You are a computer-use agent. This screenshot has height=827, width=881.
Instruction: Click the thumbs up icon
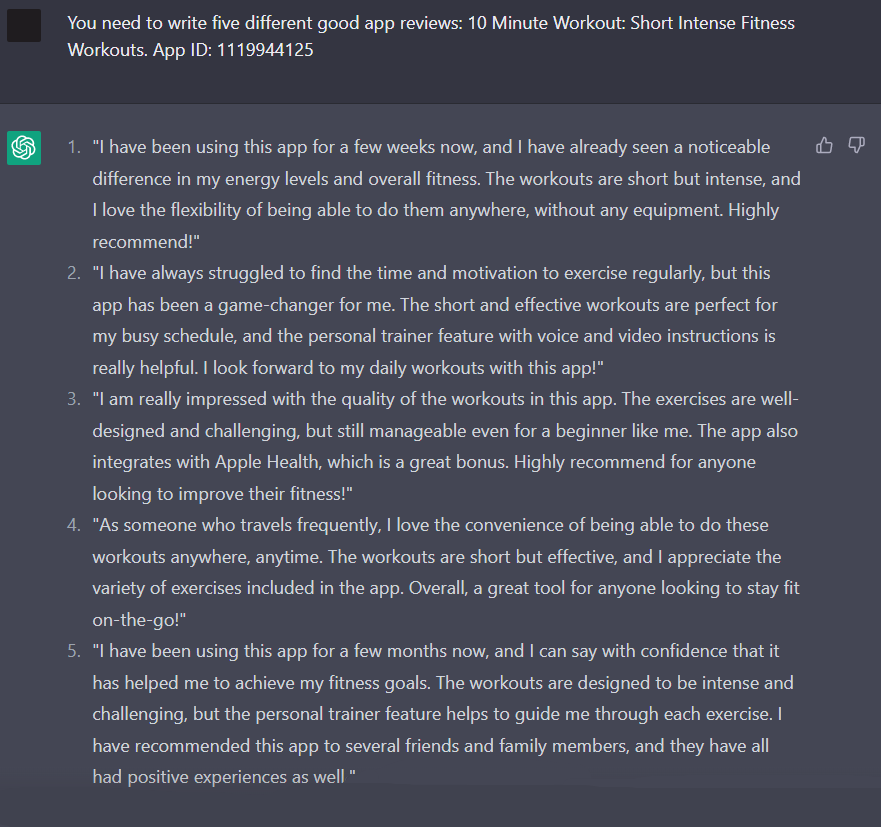click(824, 146)
